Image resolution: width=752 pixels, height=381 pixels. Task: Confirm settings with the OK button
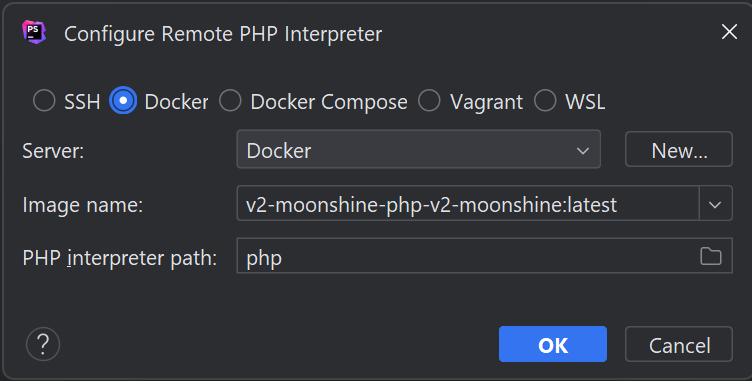coord(553,344)
